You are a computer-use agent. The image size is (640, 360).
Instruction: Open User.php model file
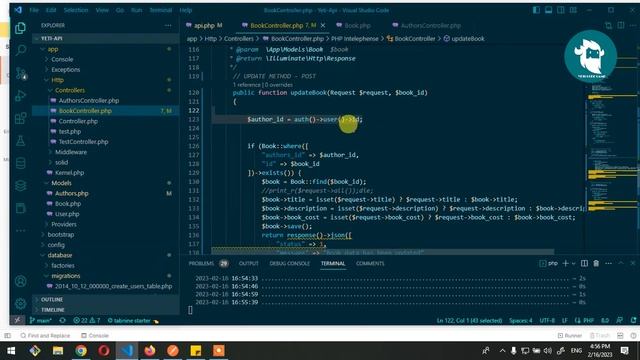[x=67, y=214]
